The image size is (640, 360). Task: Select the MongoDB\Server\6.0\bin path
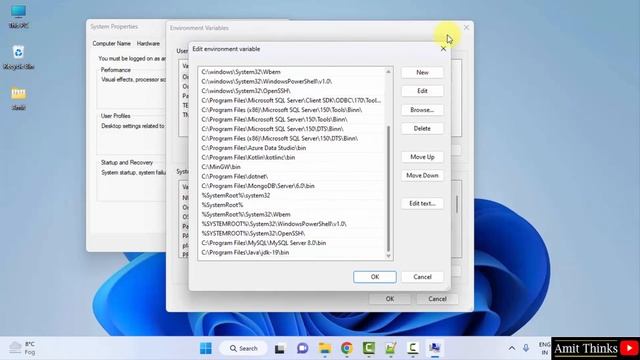point(291,186)
